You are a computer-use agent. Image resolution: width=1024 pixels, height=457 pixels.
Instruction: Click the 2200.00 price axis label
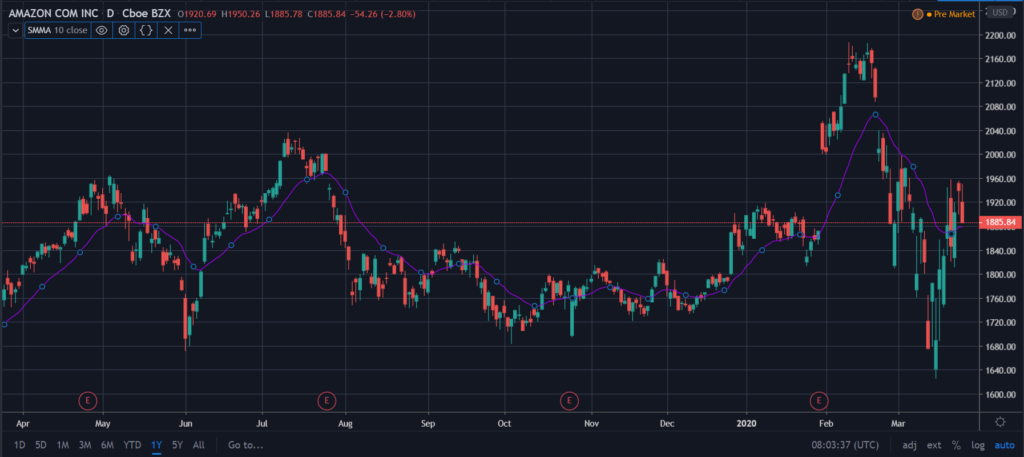click(1000, 35)
